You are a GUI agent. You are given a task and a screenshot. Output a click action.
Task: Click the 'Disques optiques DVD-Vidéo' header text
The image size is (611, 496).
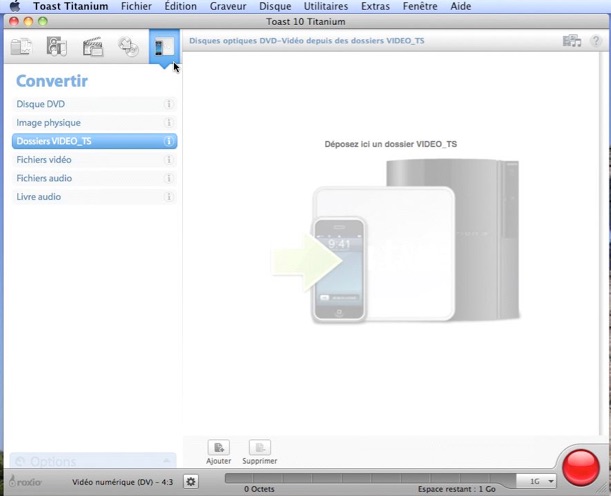tap(307, 41)
